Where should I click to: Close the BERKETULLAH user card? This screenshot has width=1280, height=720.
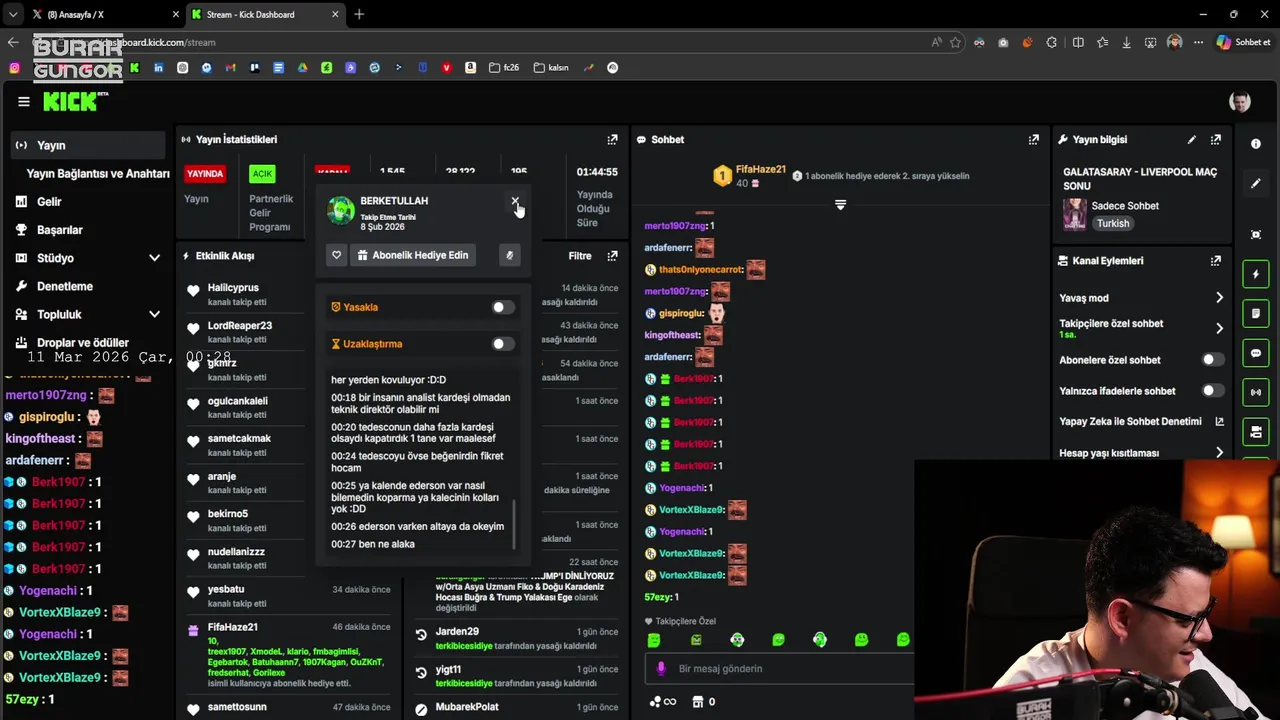click(515, 201)
